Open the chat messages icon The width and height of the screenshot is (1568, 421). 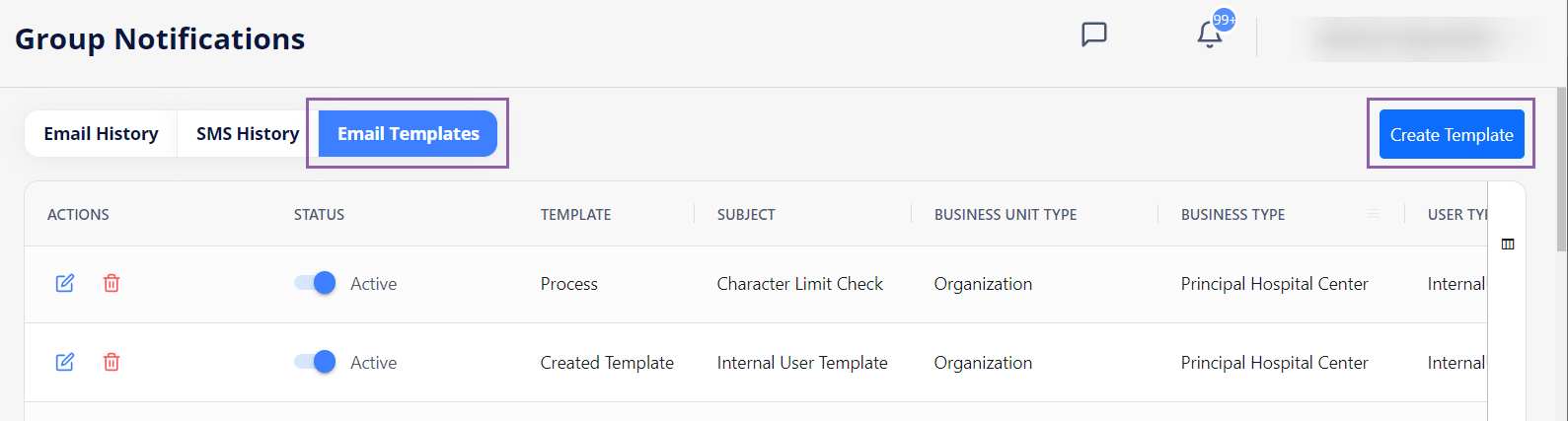click(1093, 35)
